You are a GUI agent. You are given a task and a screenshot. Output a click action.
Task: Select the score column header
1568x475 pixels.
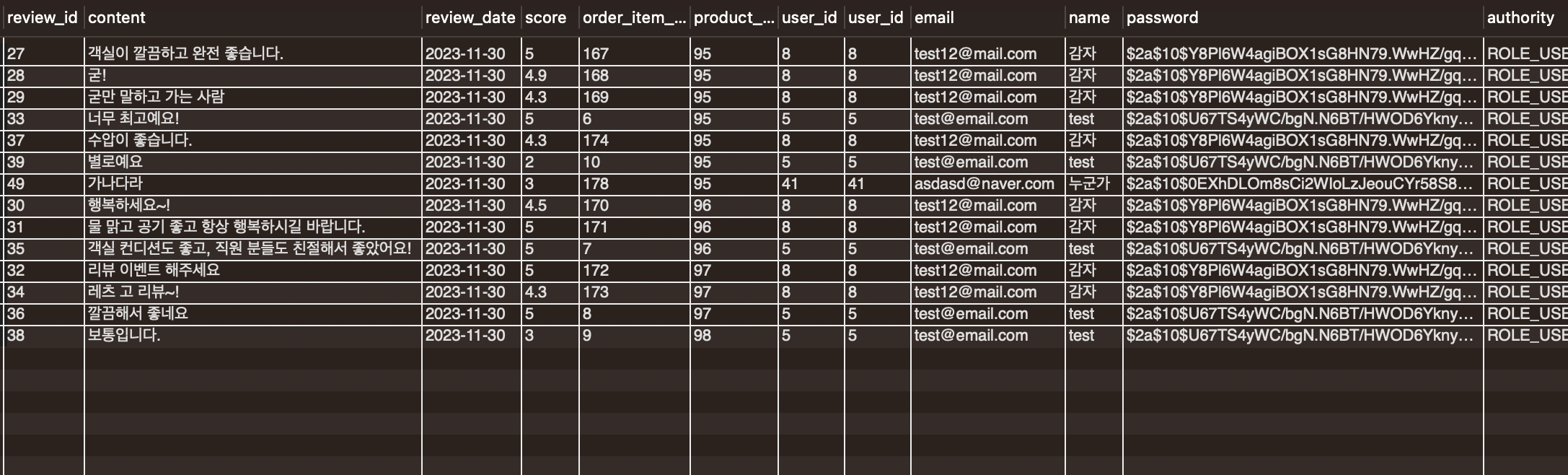550,18
